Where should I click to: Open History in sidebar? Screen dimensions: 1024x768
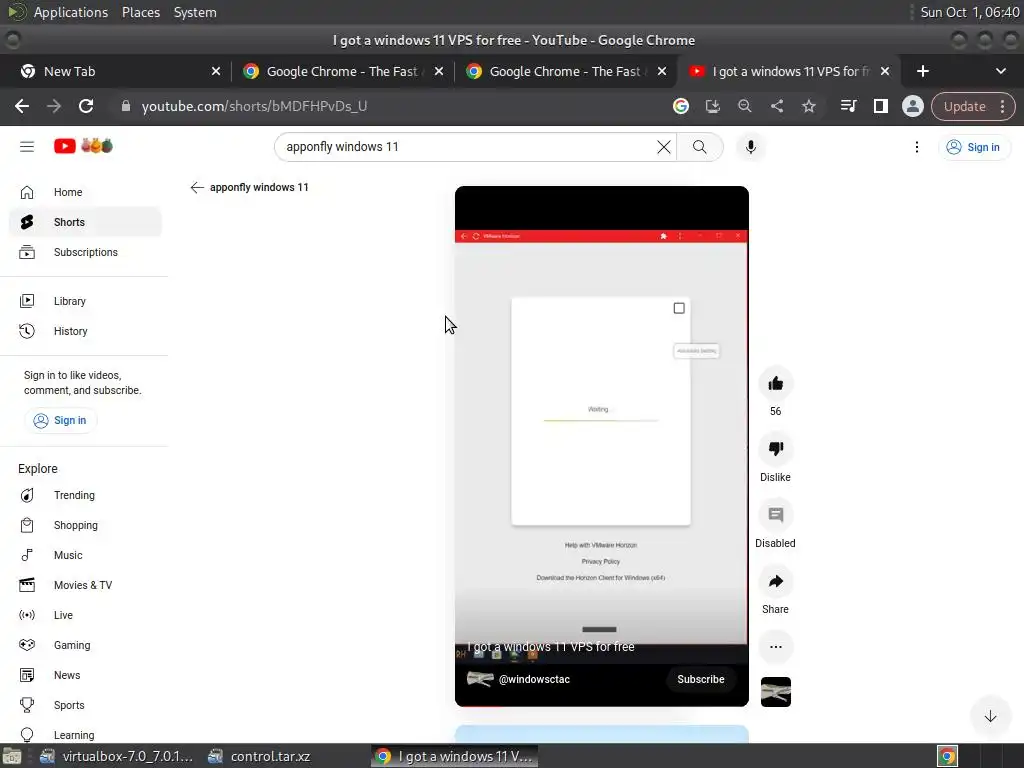(85, 331)
